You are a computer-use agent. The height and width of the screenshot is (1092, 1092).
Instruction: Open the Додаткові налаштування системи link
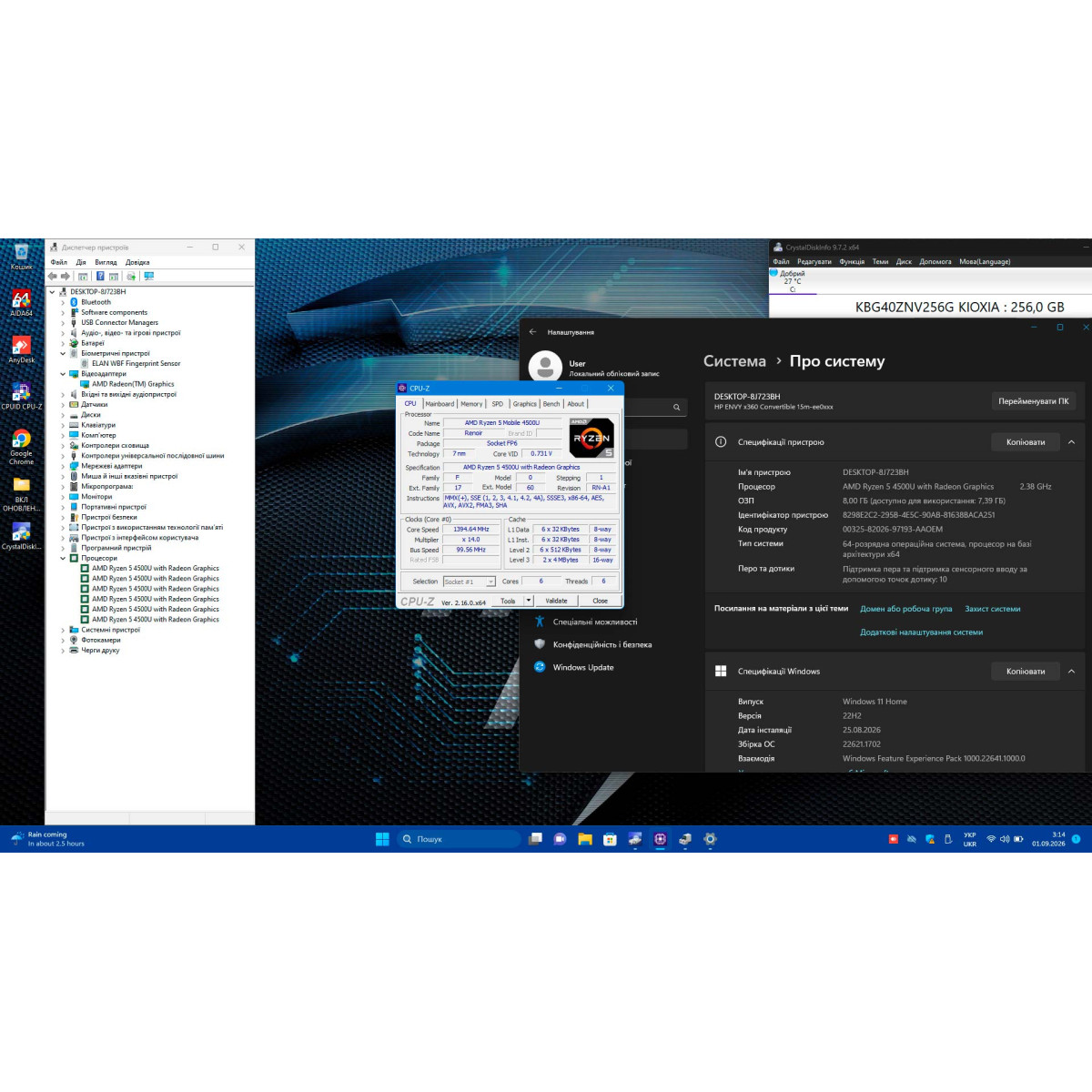pyautogui.click(x=921, y=632)
